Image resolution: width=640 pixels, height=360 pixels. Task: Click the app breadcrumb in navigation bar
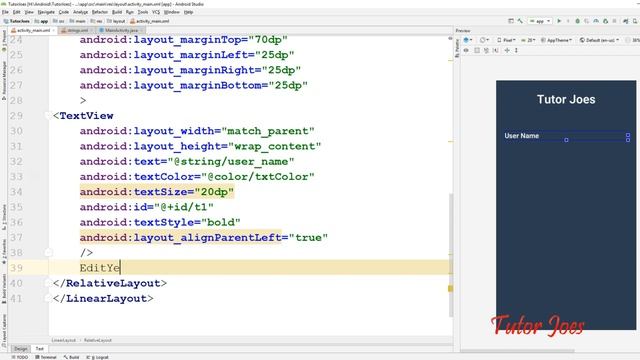click(42, 21)
